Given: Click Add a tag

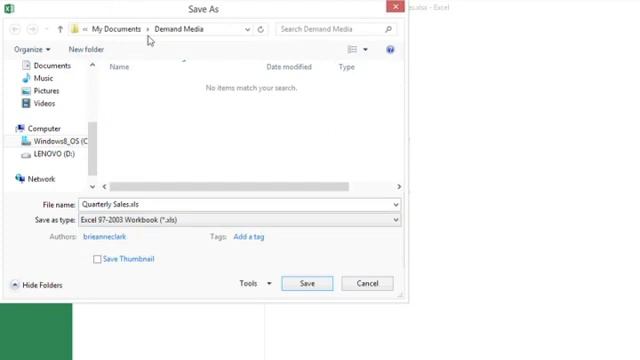Looking at the screenshot, I should pyautogui.click(x=249, y=237).
